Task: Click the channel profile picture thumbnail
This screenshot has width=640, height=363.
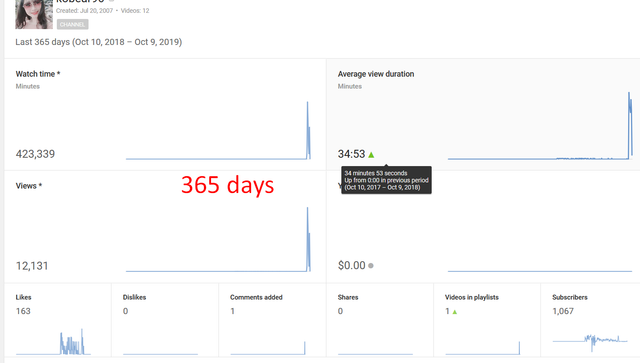Action: tap(34, 14)
